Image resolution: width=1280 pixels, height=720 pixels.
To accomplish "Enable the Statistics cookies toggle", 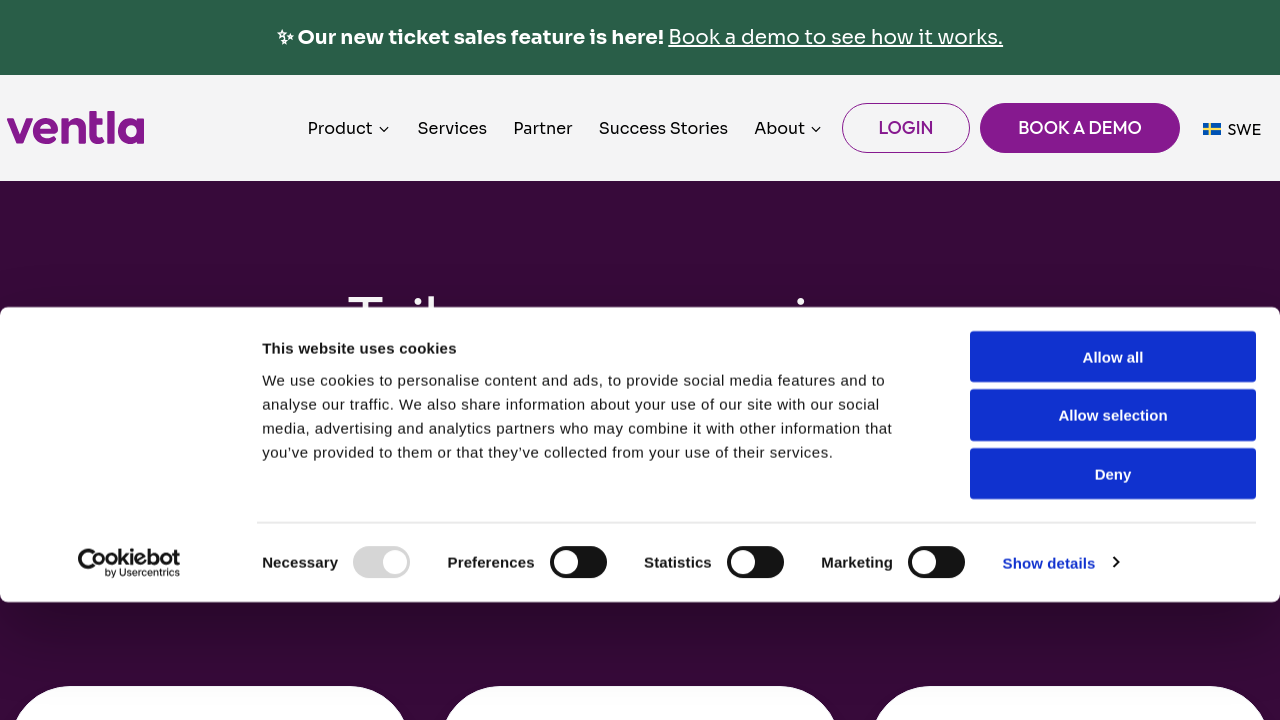I will (755, 562).
